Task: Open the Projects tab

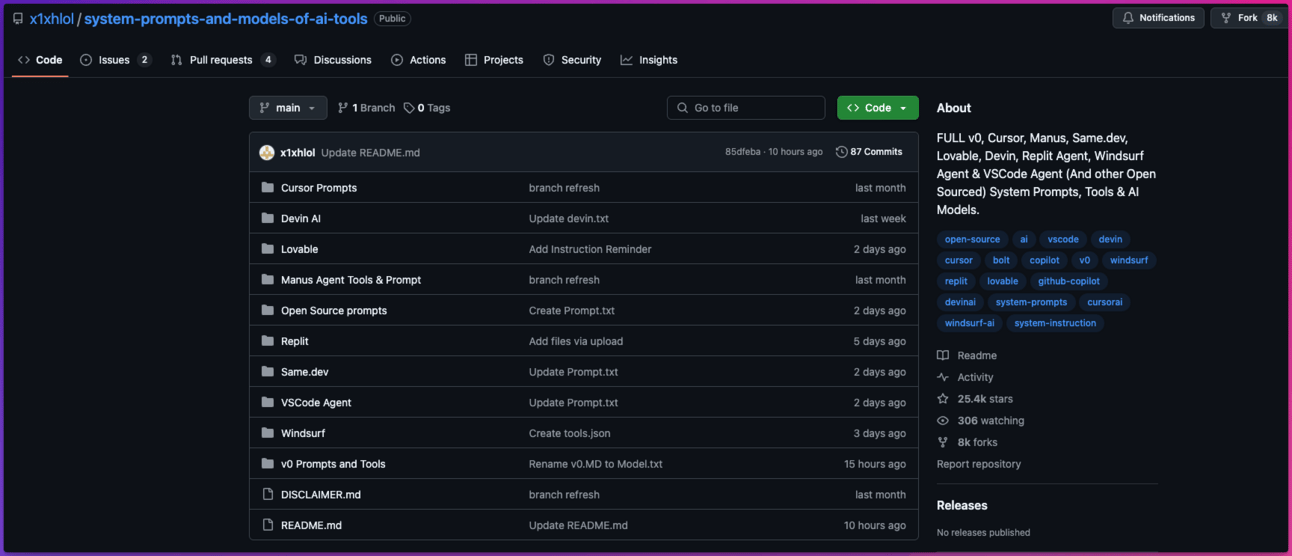Action: pos(494,60)
